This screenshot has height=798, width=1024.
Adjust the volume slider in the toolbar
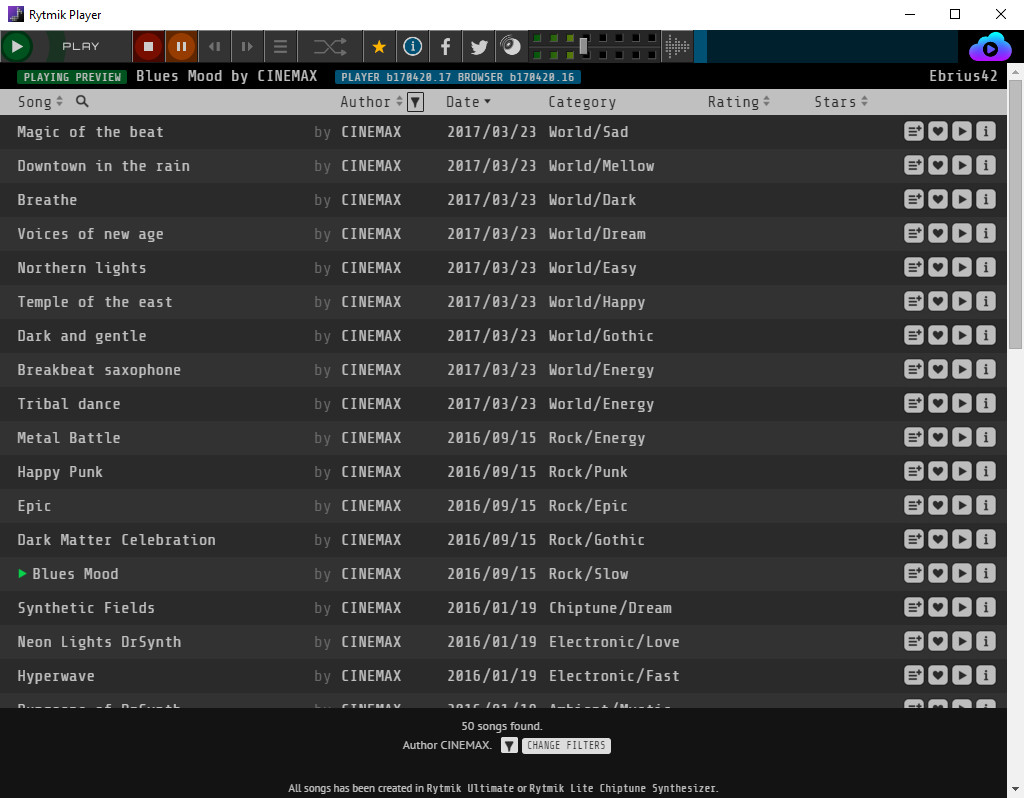(584, 44)
